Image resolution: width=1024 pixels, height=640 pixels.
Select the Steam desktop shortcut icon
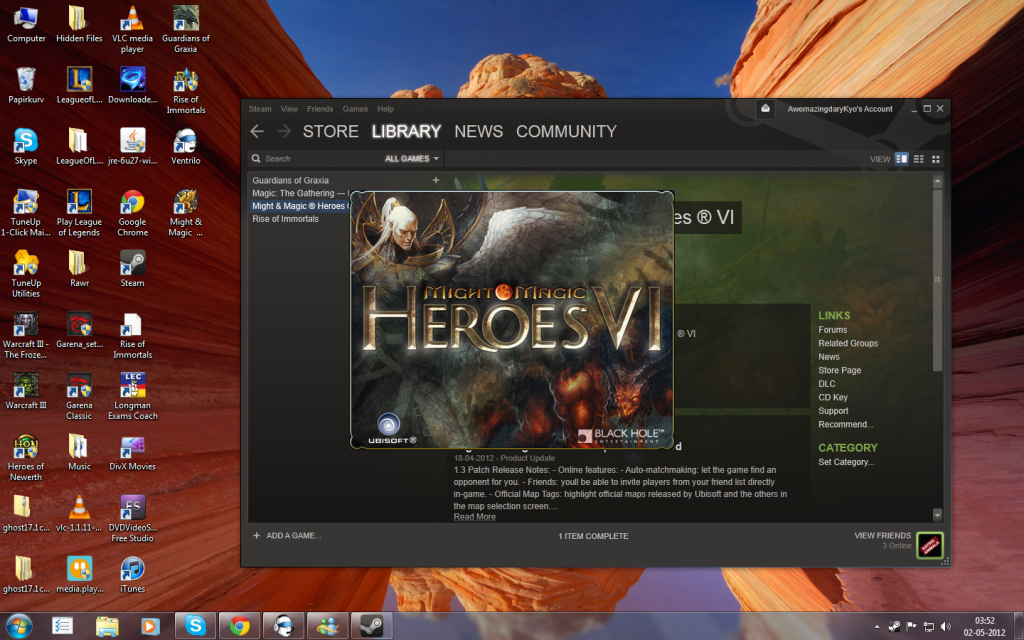[133, 269]
